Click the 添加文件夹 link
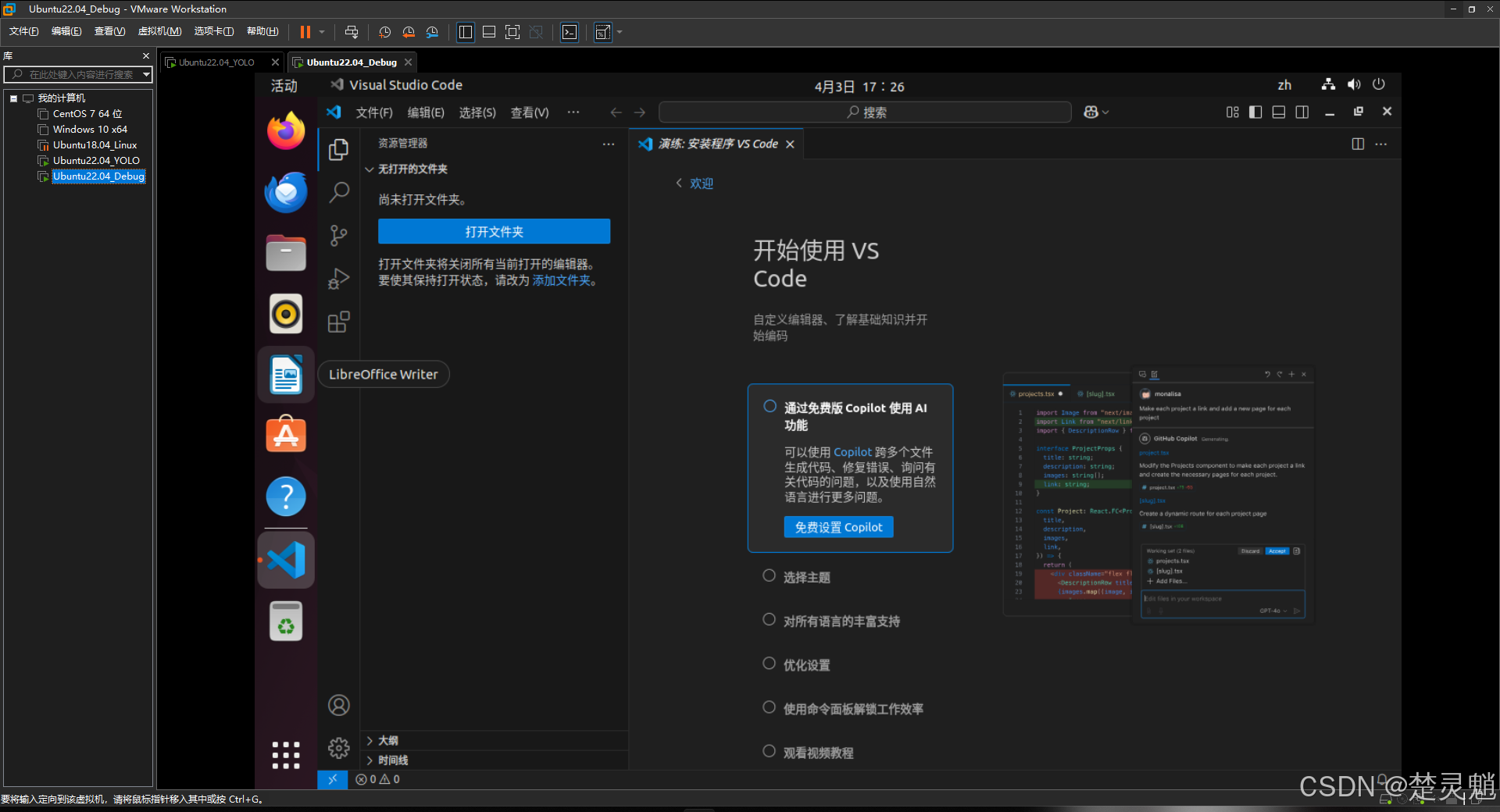Viewport: 1500px width, 812px height. point(561,280)
